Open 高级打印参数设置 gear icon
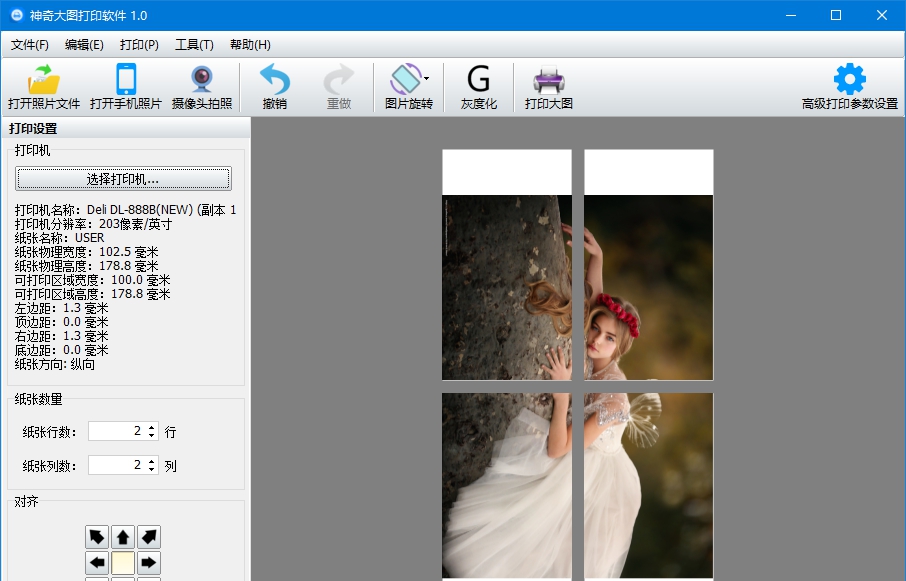 click(x=850, y=80)
